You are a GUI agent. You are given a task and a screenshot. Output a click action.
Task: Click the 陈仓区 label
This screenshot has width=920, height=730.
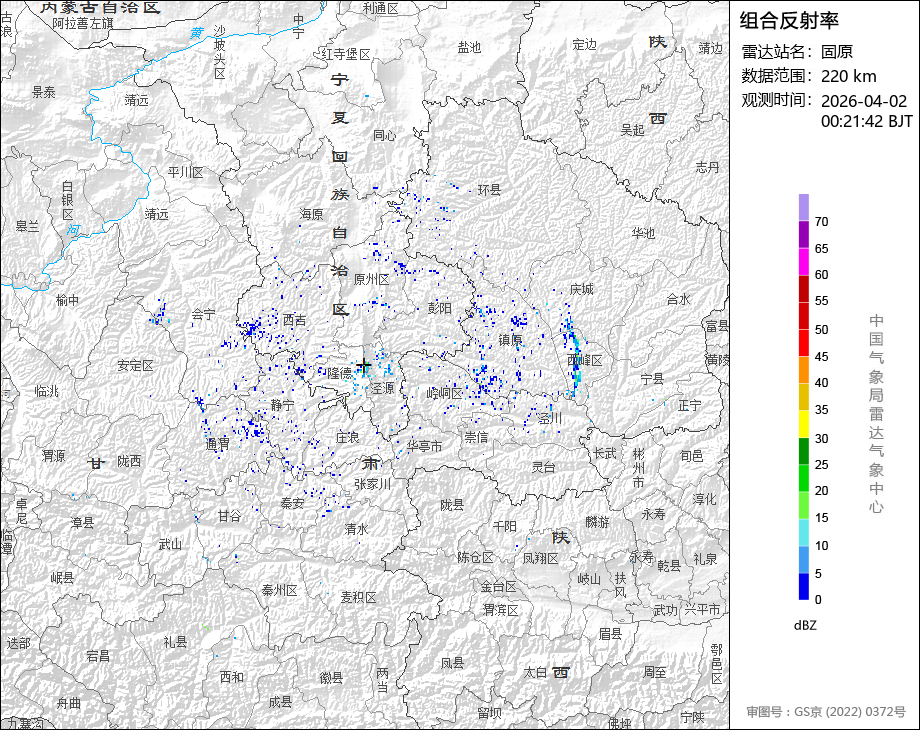(x=475, y=557)
